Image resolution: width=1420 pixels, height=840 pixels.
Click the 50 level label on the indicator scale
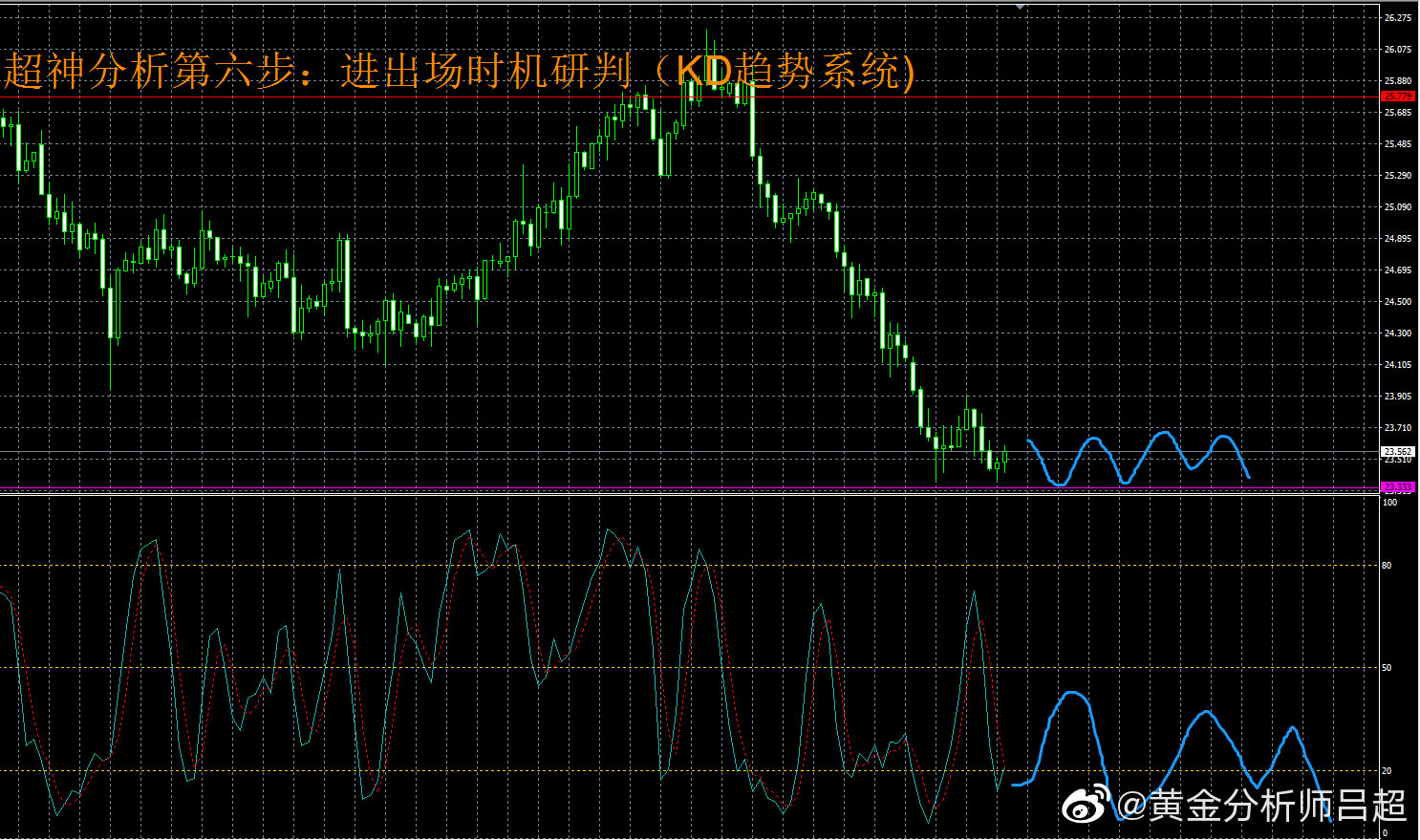coord(1388,668)
